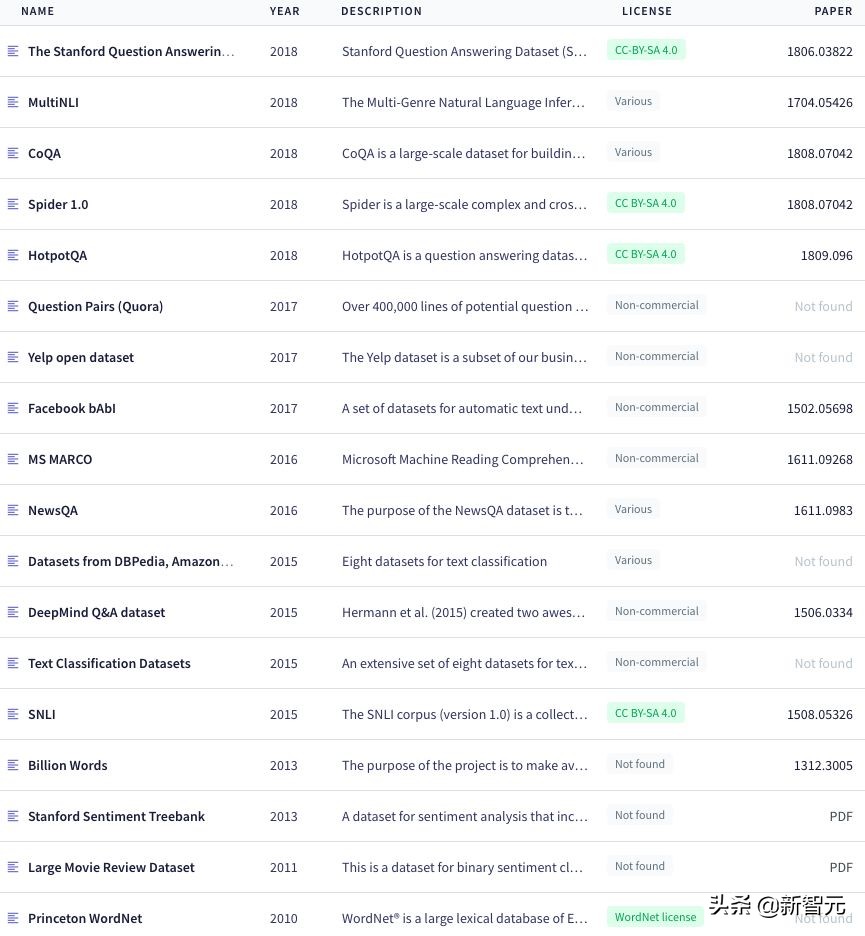
Task: Click the WordNet license badge
Action: tap(655, 917)
